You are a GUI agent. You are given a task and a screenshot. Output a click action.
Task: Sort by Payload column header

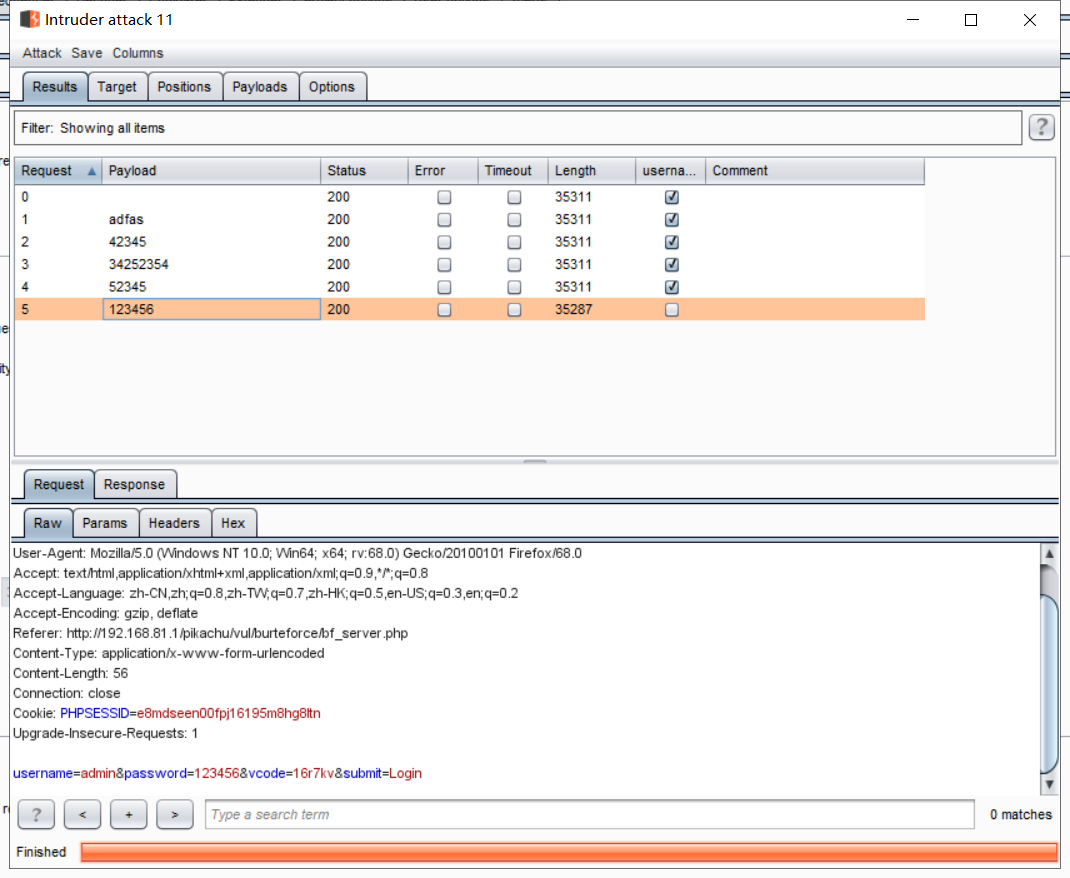point(211,171)
